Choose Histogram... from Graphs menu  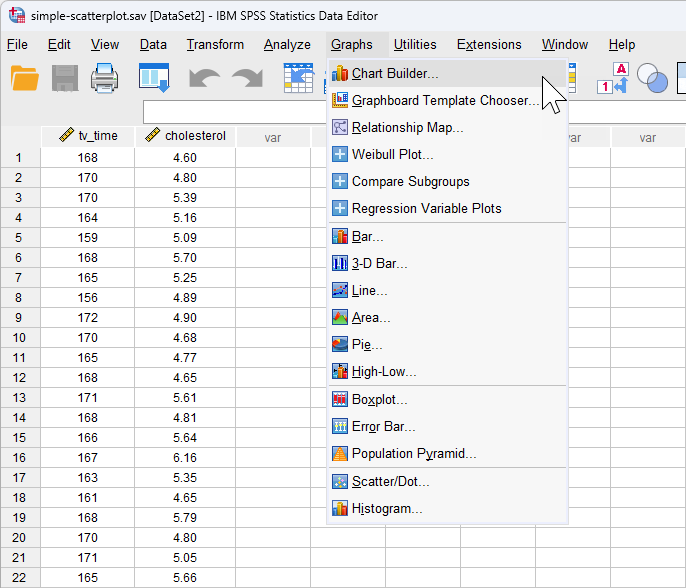447,509
